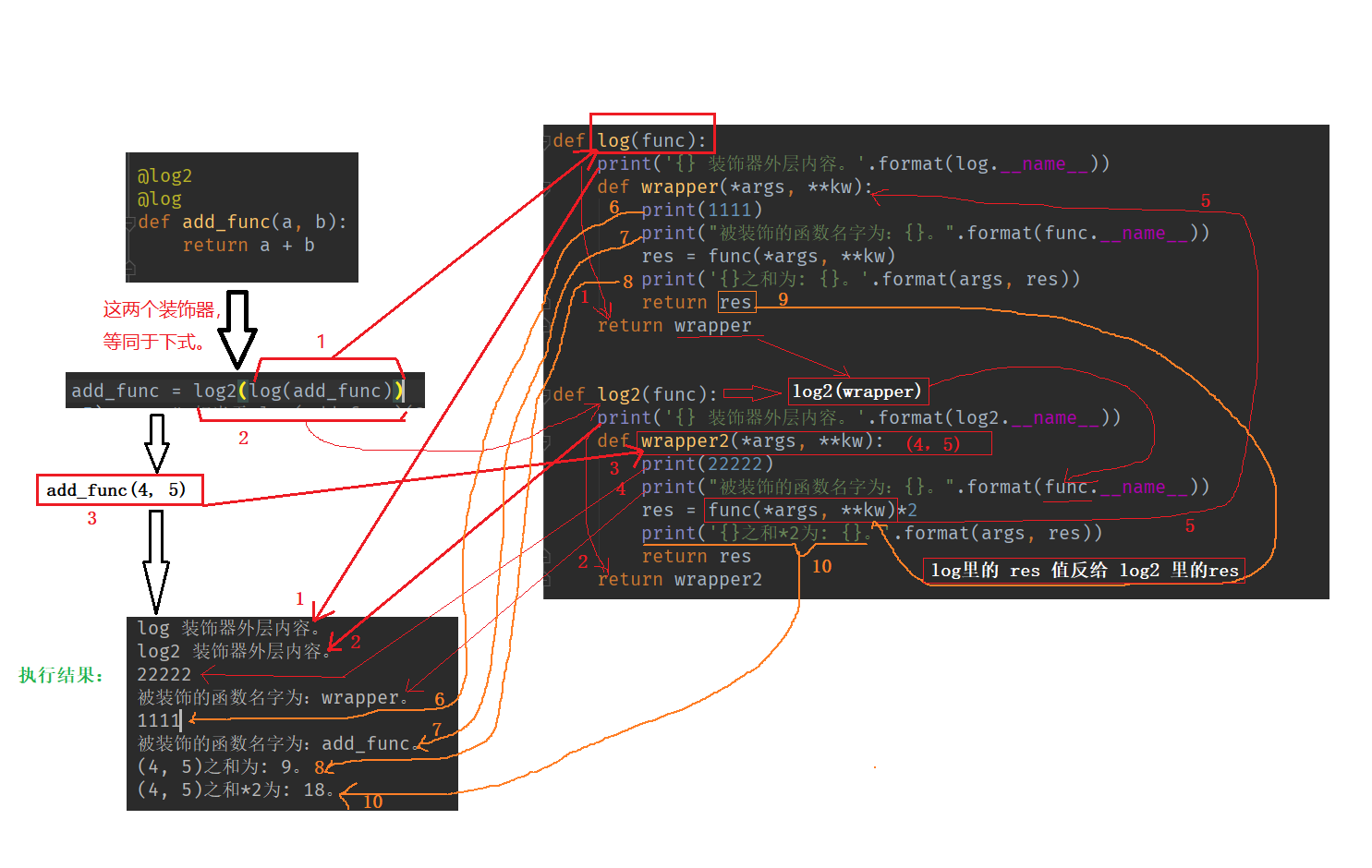Click output line 'log 装饰器外层内容。'

tap(228, 628)
